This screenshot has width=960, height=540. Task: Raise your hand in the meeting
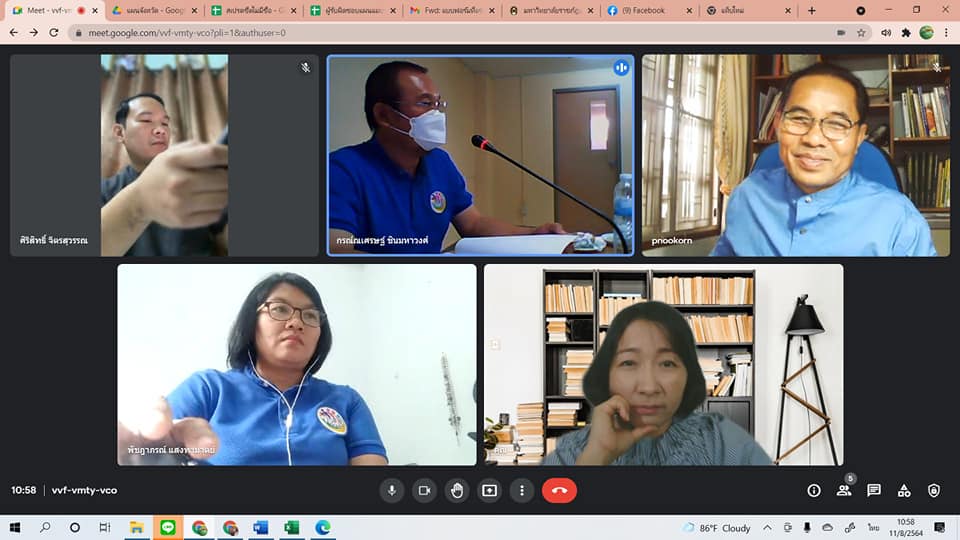tap(457, 490)
